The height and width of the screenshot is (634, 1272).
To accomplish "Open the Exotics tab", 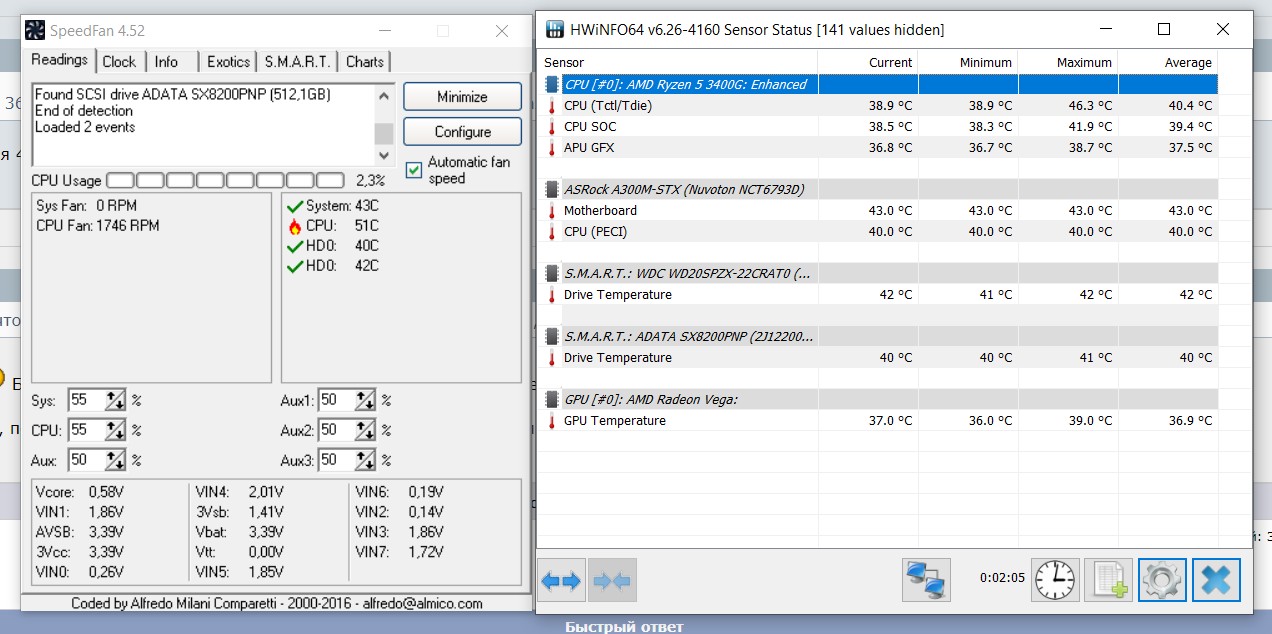I will [229, 62].
